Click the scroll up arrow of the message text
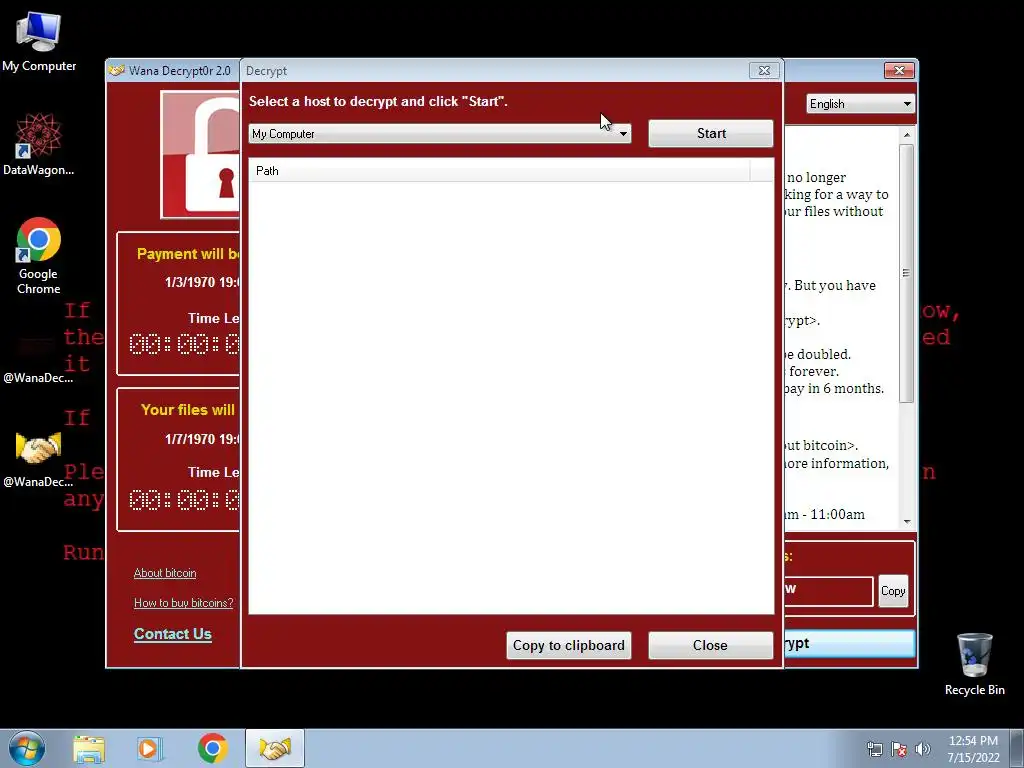The width and height of the screenshot is (1024, 768). [906, 135]
